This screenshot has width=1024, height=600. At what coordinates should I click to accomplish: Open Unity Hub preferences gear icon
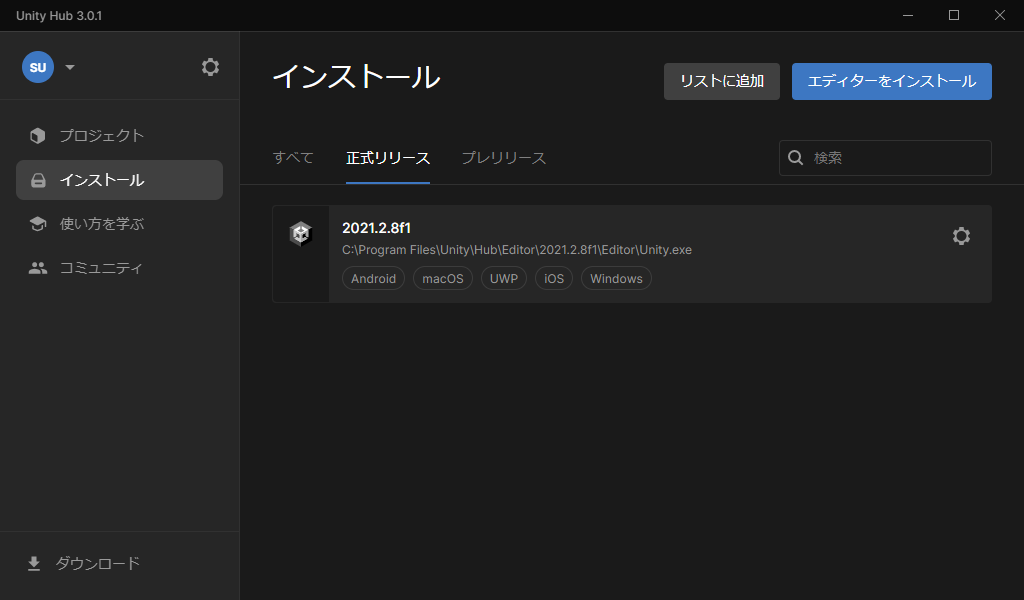pyautogui.click(x=210, y=67)
